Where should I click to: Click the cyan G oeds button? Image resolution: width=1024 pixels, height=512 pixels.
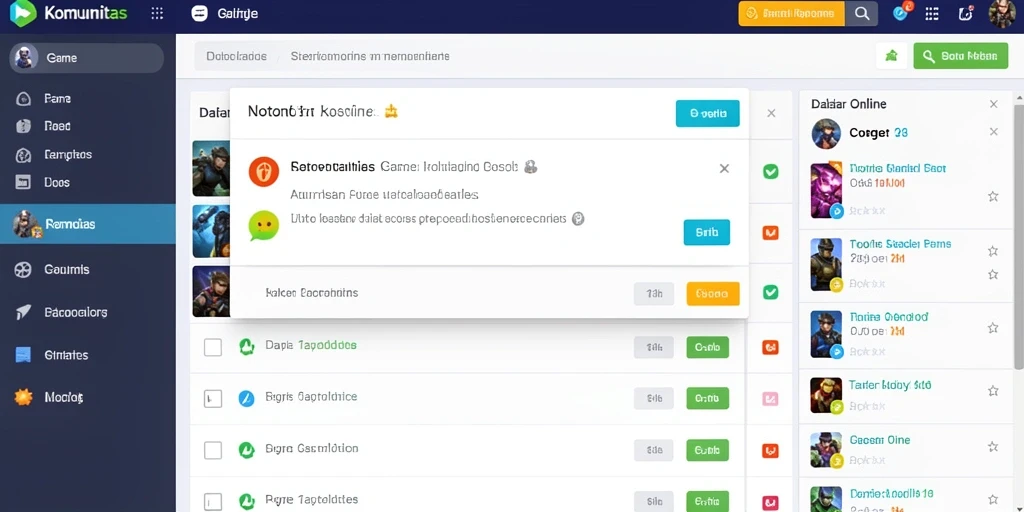(x=707, y=114)
